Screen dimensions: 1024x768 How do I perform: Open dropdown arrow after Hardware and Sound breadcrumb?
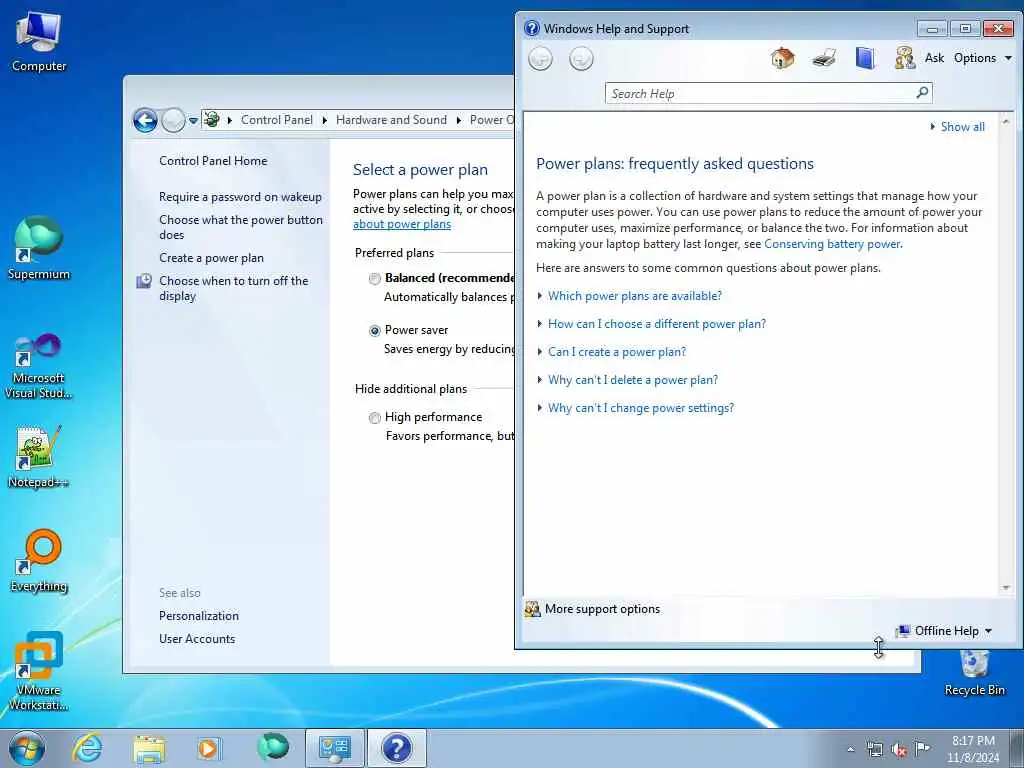point(458,120)
